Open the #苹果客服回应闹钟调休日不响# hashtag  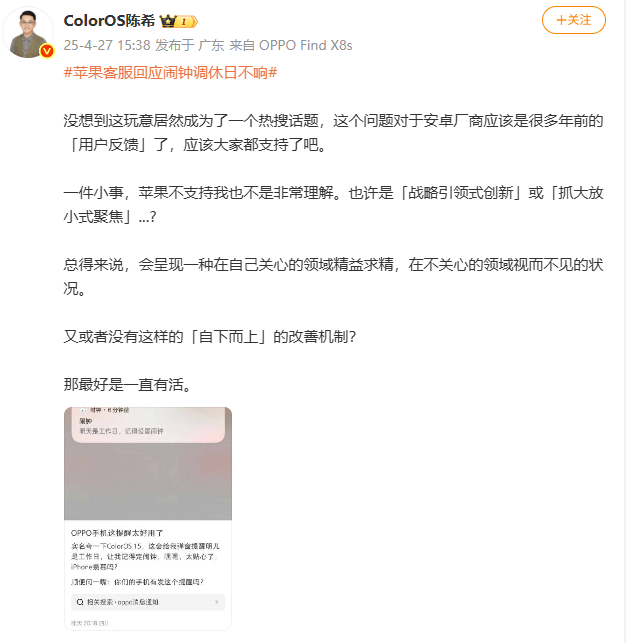(x=171, y=73)
